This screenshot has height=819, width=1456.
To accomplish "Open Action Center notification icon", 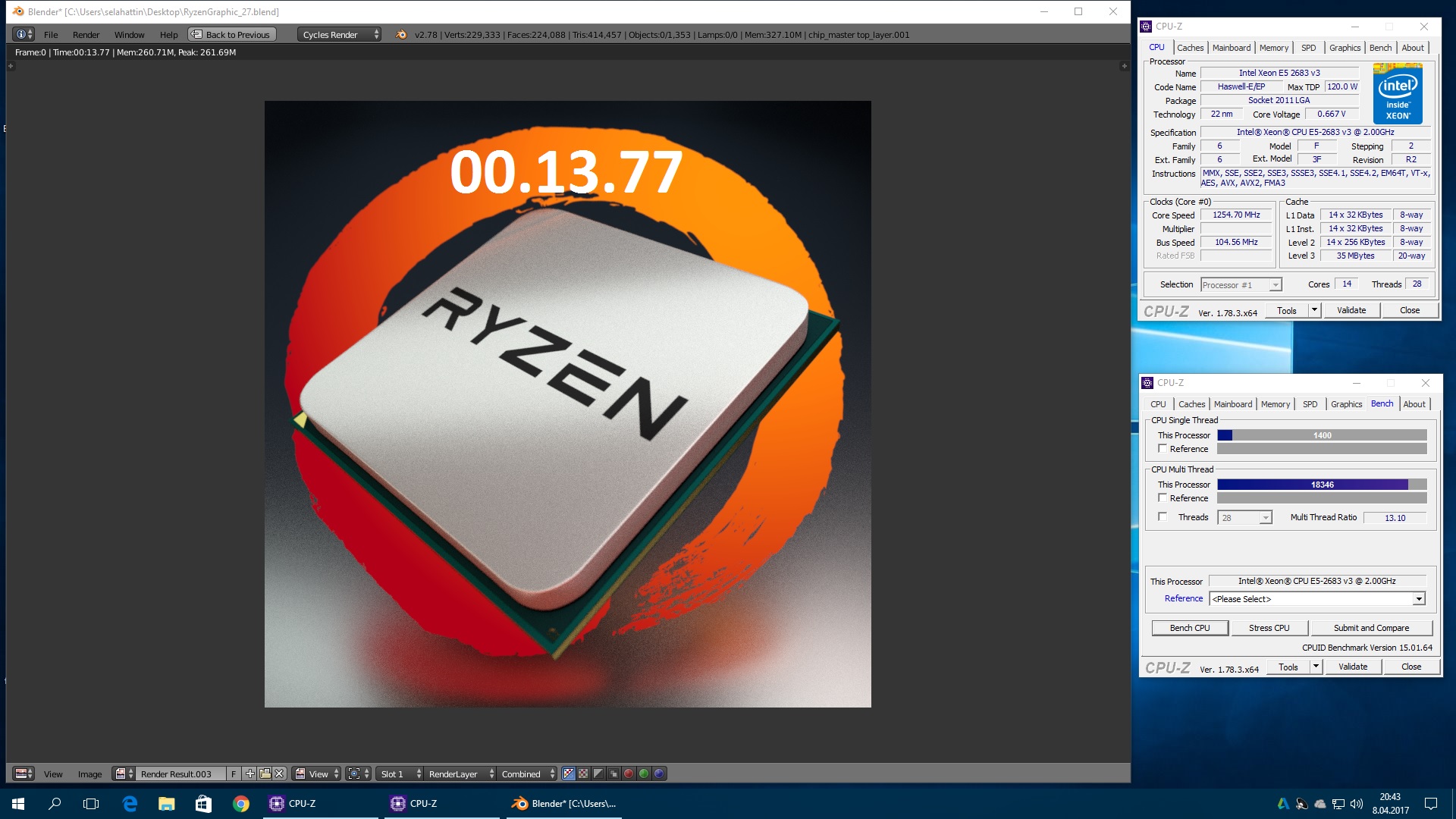I will pos(1431,804).
